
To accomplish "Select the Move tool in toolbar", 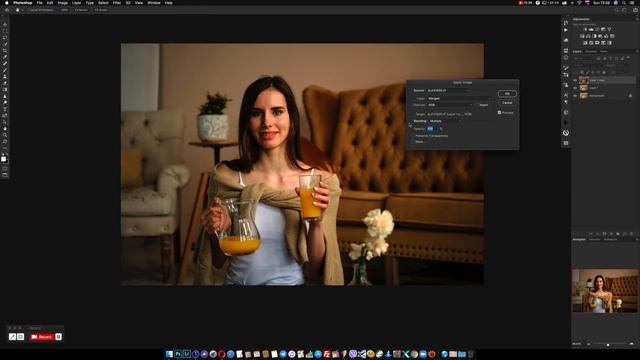I will pyautogui.click(x=5, y=24).
